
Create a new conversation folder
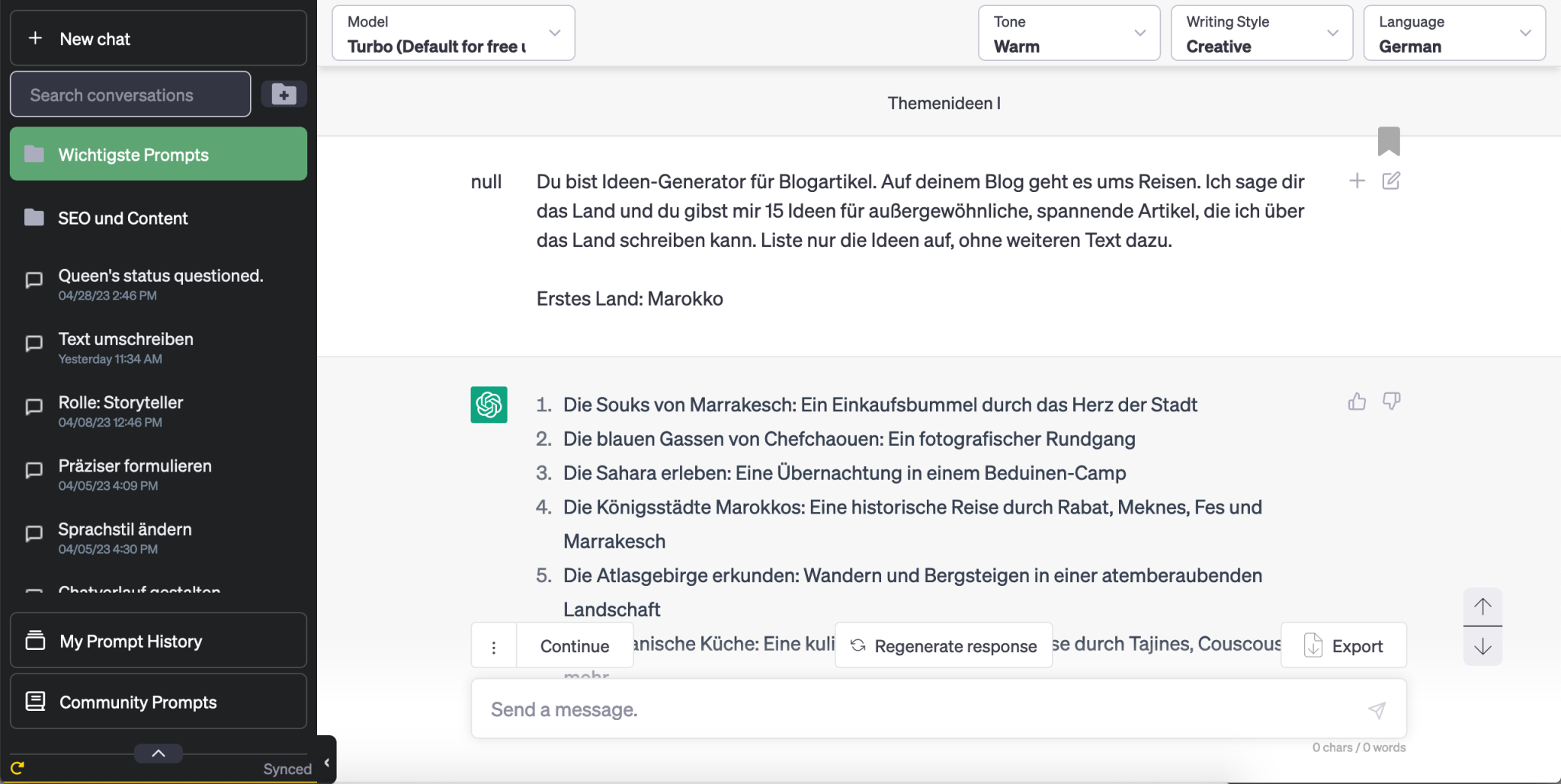pyautogui.click(x=284, y=94)
